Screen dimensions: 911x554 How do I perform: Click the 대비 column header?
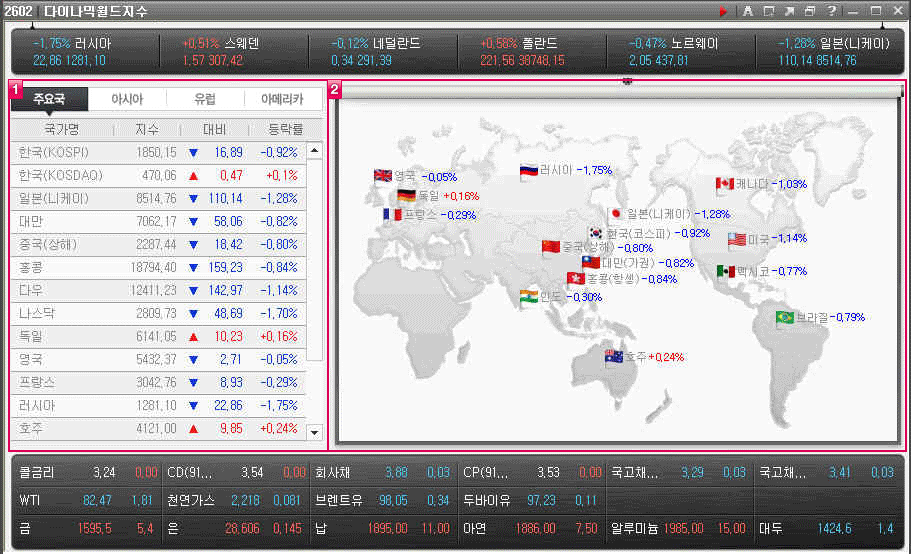[214, 129]
